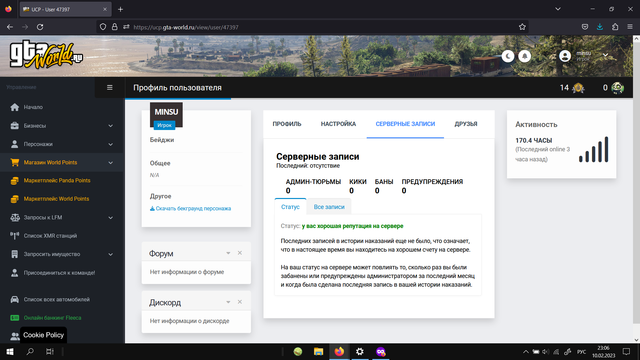The height and width of the screenshot is (360, 640).
Task: Open Firefox extensions puzzle icon
Action: click(x=615, y=27)
